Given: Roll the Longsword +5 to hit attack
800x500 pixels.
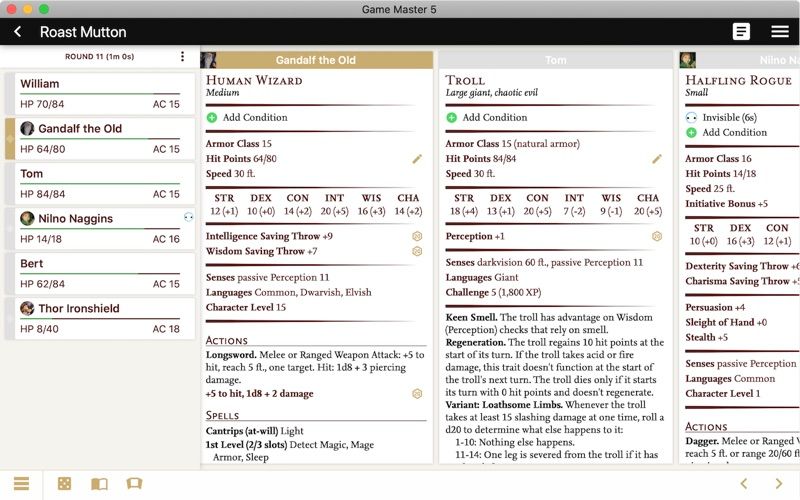Looking at the screenshot, I should 417,393.
